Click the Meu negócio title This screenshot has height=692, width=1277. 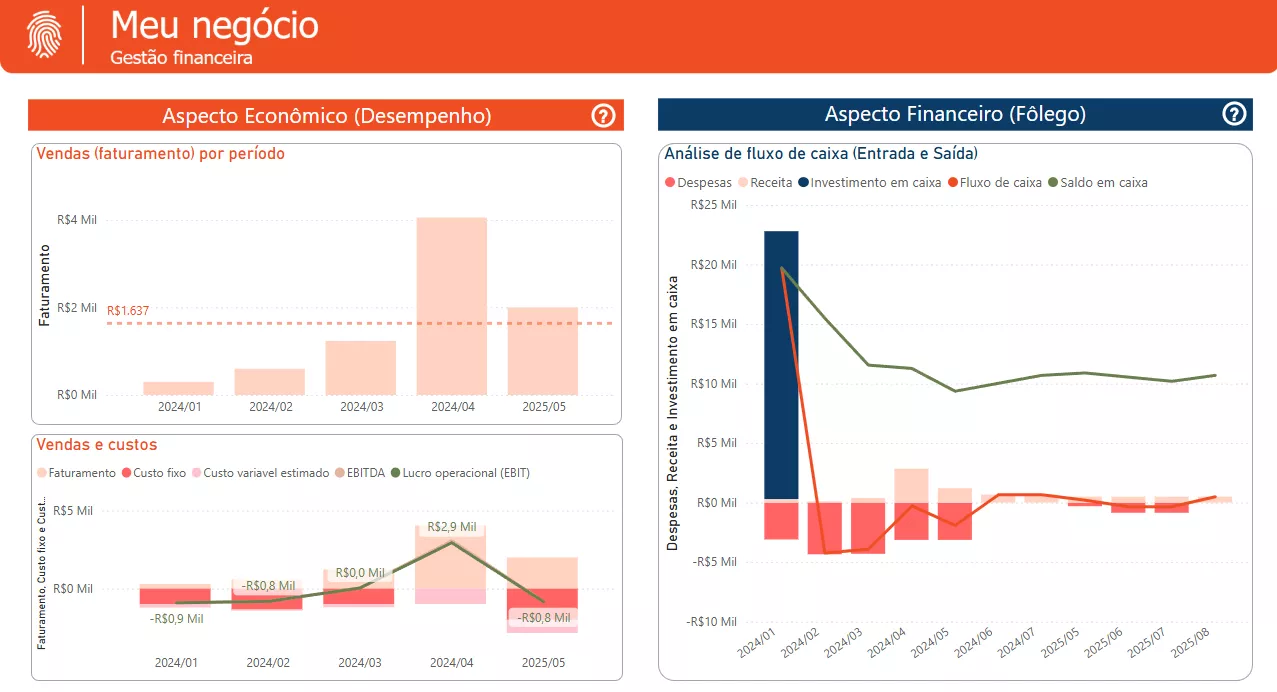click(214, 24)
